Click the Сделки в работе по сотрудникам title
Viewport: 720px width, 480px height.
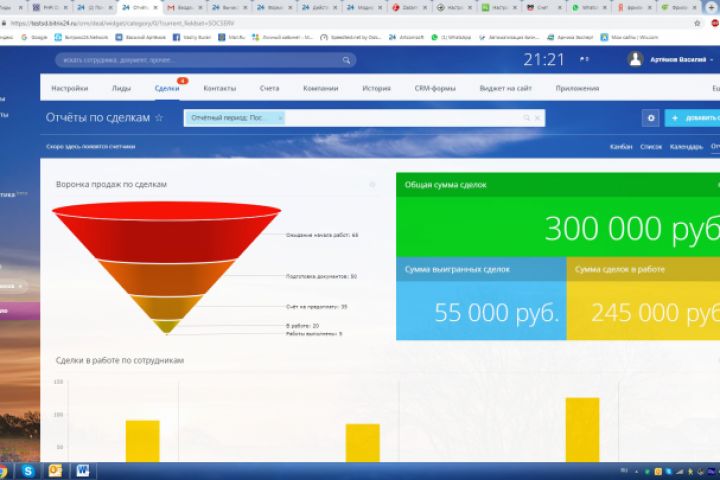point(120,361)
